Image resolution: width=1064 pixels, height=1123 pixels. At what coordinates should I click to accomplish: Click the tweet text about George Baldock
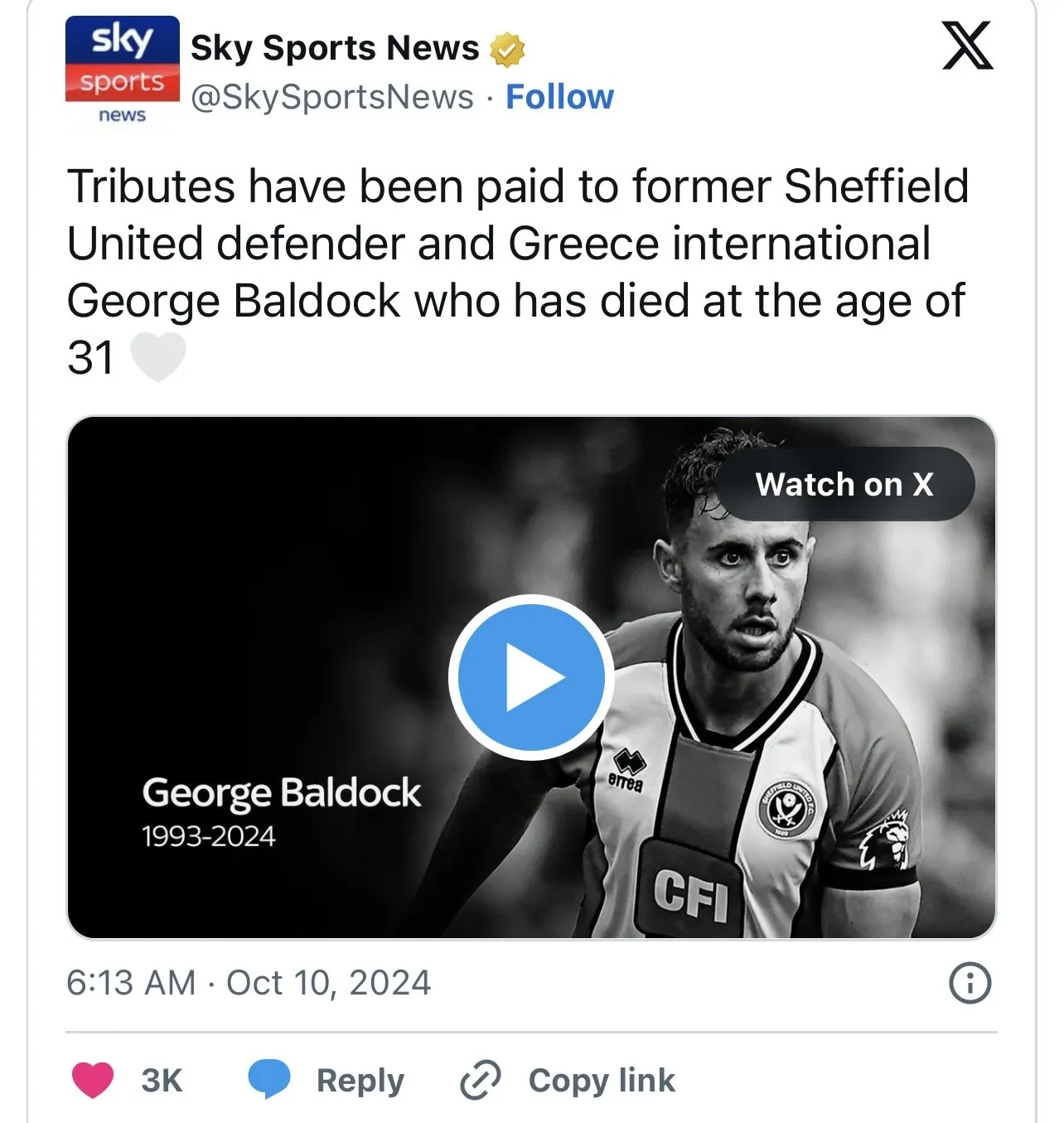pyautogui.click(x=515, y=244)
